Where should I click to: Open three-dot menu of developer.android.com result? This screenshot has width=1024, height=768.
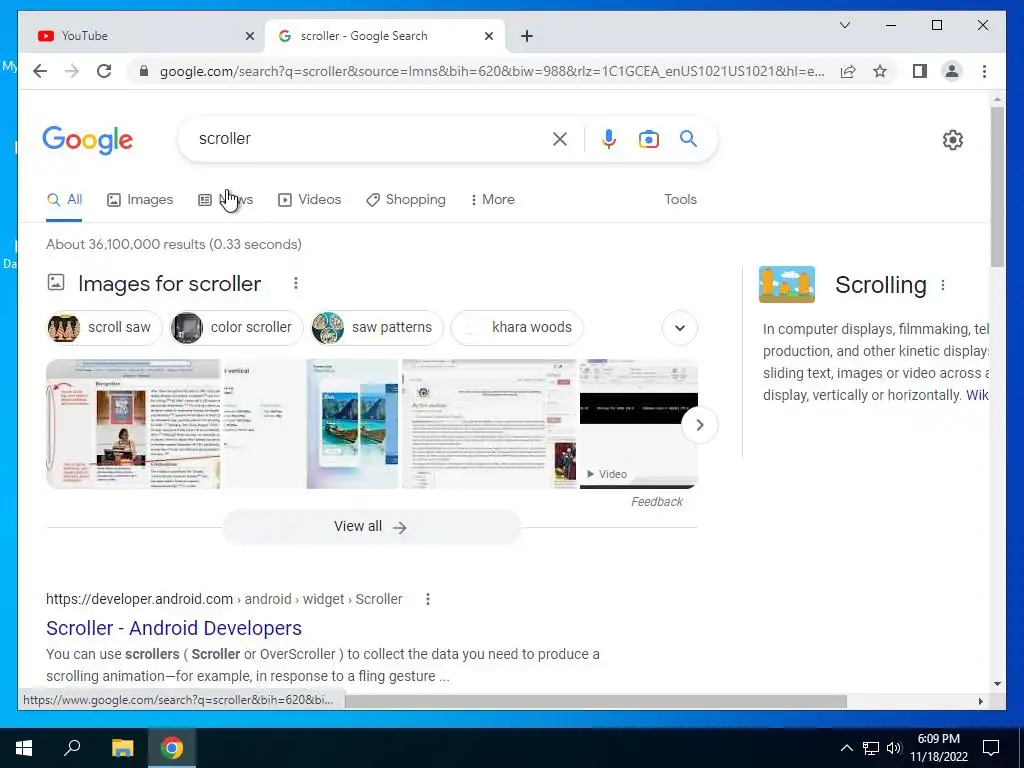[x=428, y=599]
